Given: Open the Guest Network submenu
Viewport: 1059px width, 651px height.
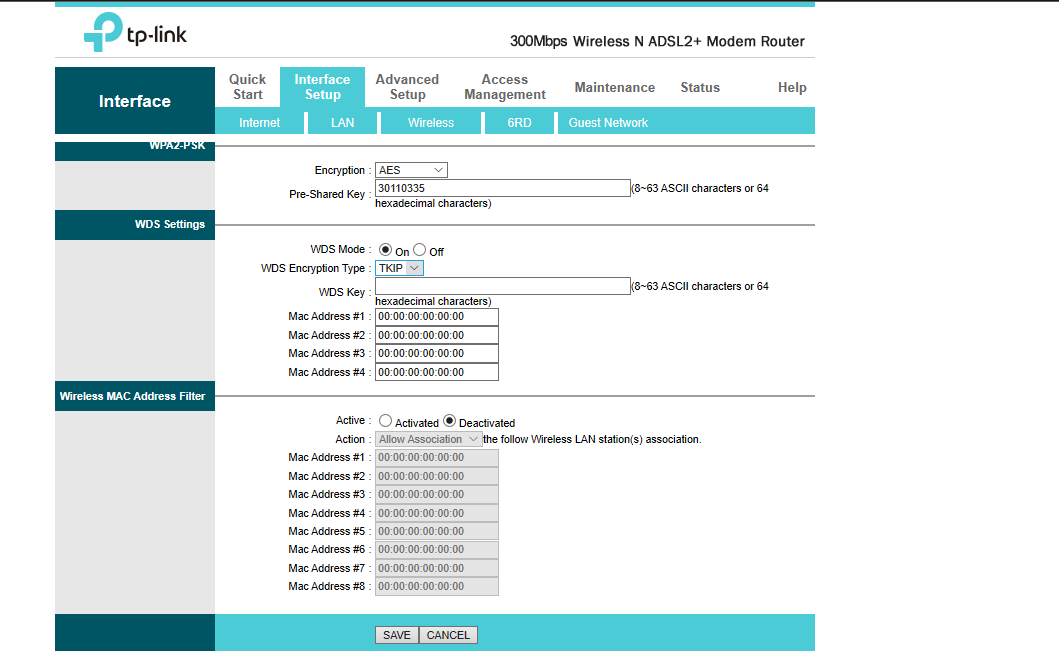Looking at the screenshot, I should tap(608, 123).
